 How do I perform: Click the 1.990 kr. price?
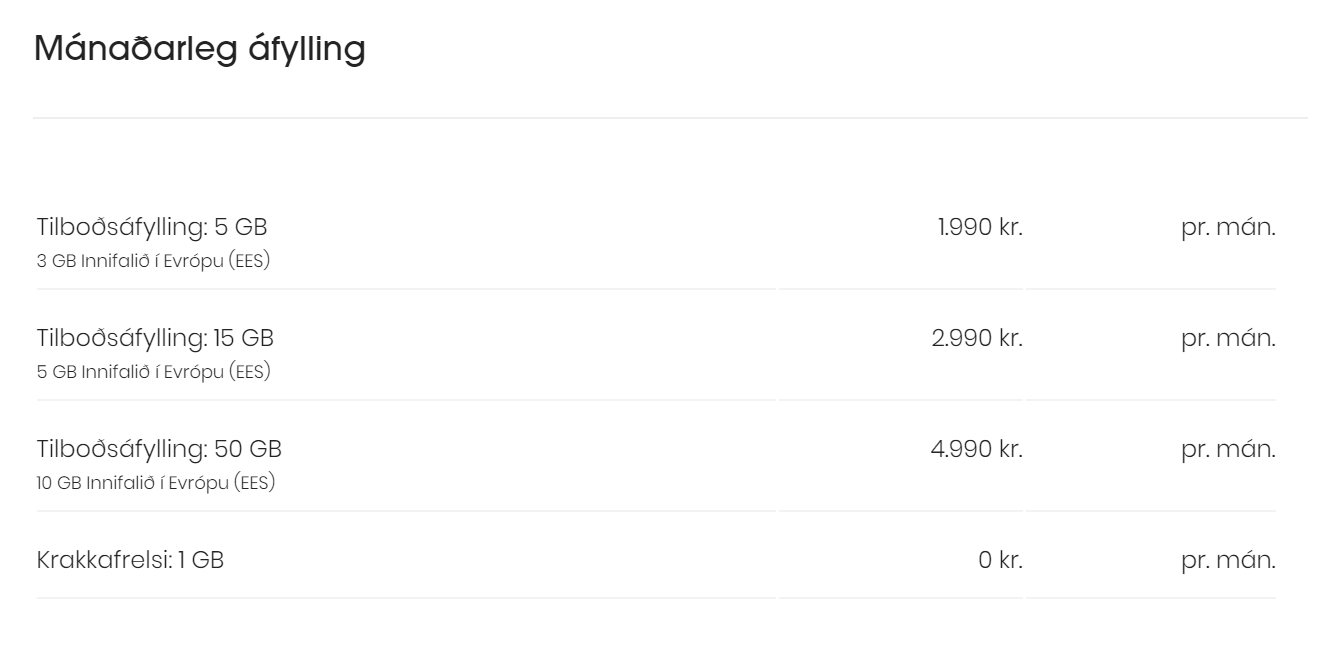click(x=980, y=228)
